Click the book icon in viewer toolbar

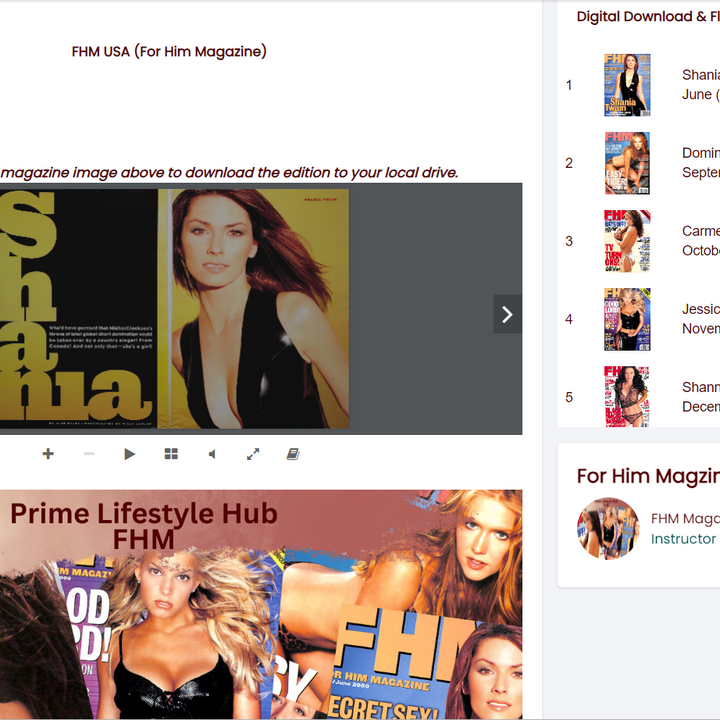click(293, 454)
